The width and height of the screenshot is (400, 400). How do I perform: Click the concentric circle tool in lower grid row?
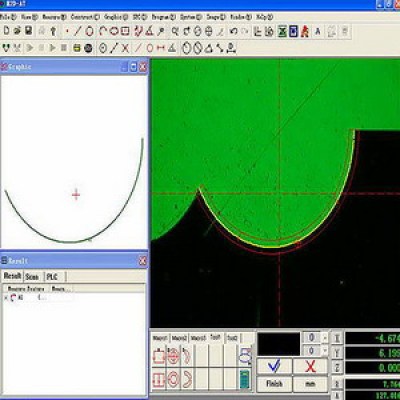(173, 379)
